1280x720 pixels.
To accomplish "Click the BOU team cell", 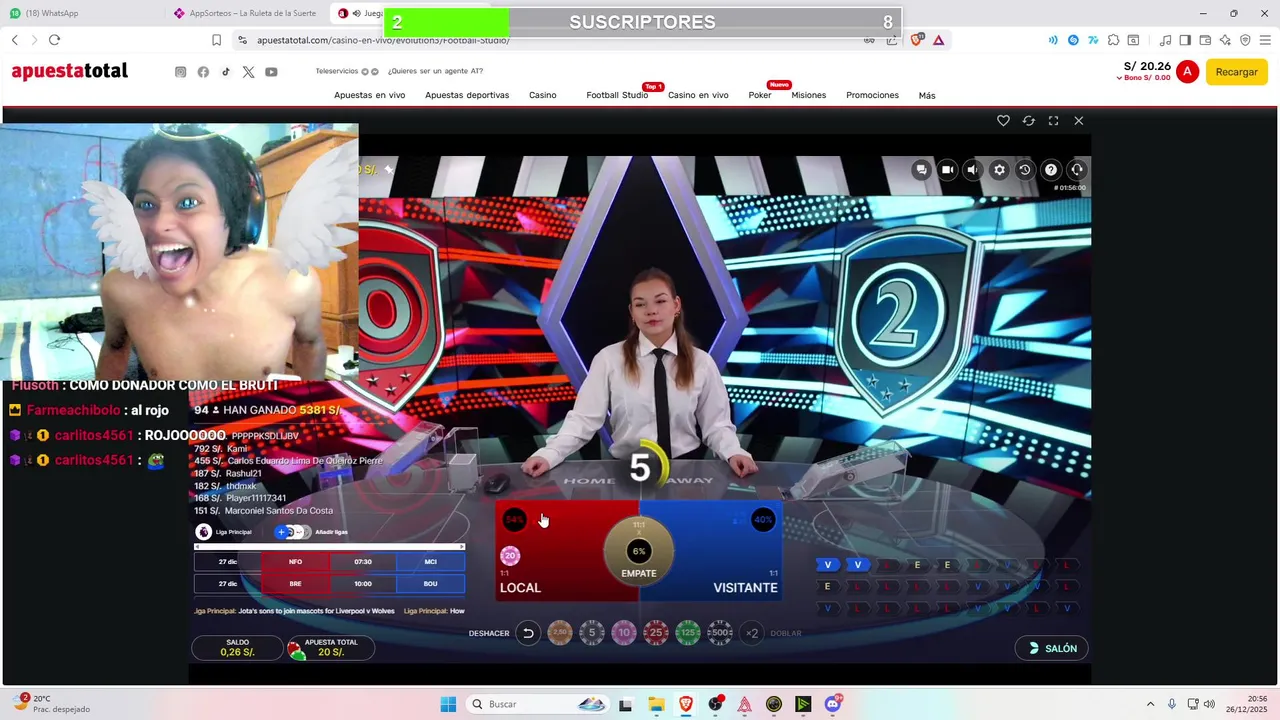I will click(x=430, y=584).
